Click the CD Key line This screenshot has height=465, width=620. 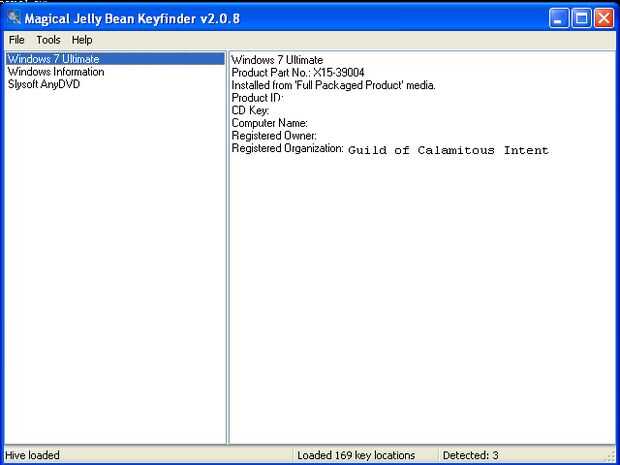click(x=250, y=110)
